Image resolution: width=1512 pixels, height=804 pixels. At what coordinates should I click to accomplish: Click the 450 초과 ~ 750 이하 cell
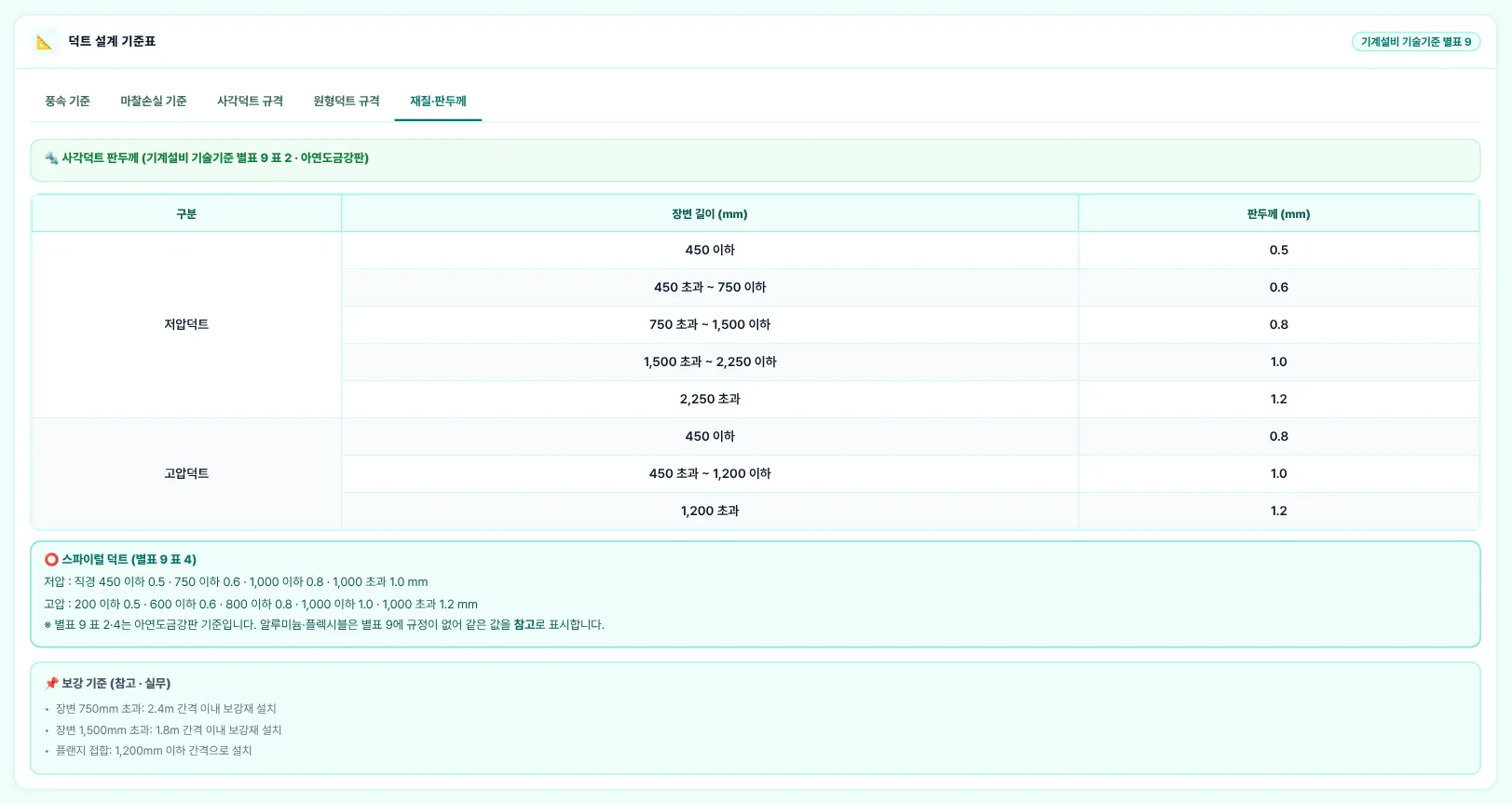(x=710, y=287)
